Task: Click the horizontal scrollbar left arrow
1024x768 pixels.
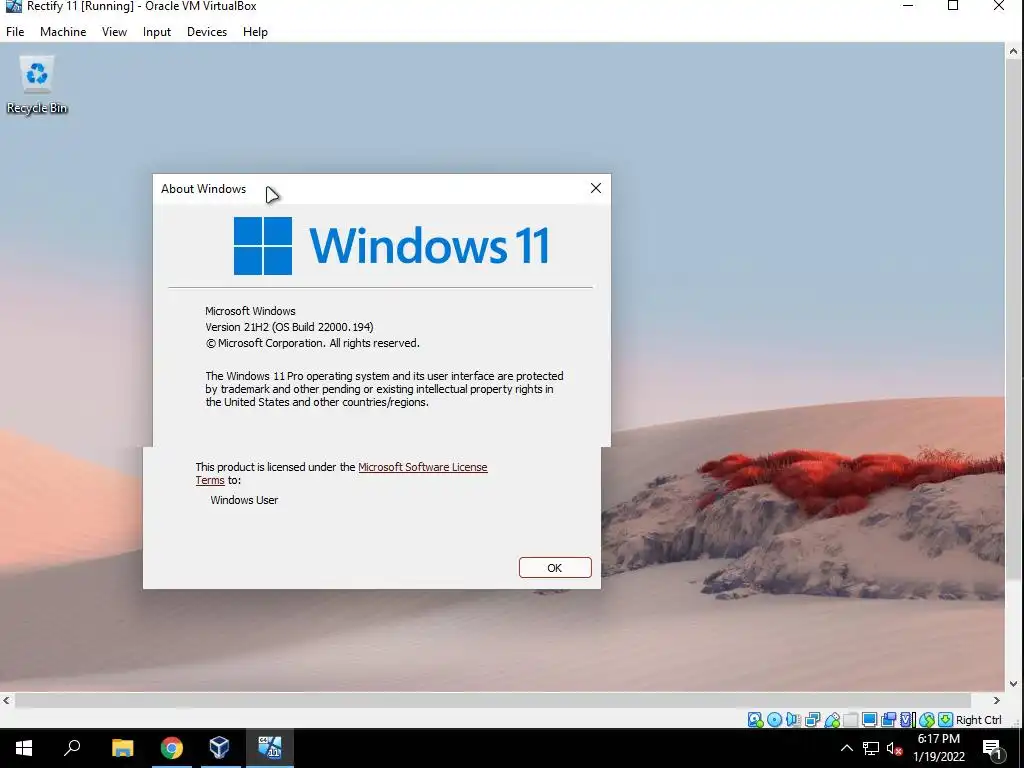Action: click(x=7, y=700)
